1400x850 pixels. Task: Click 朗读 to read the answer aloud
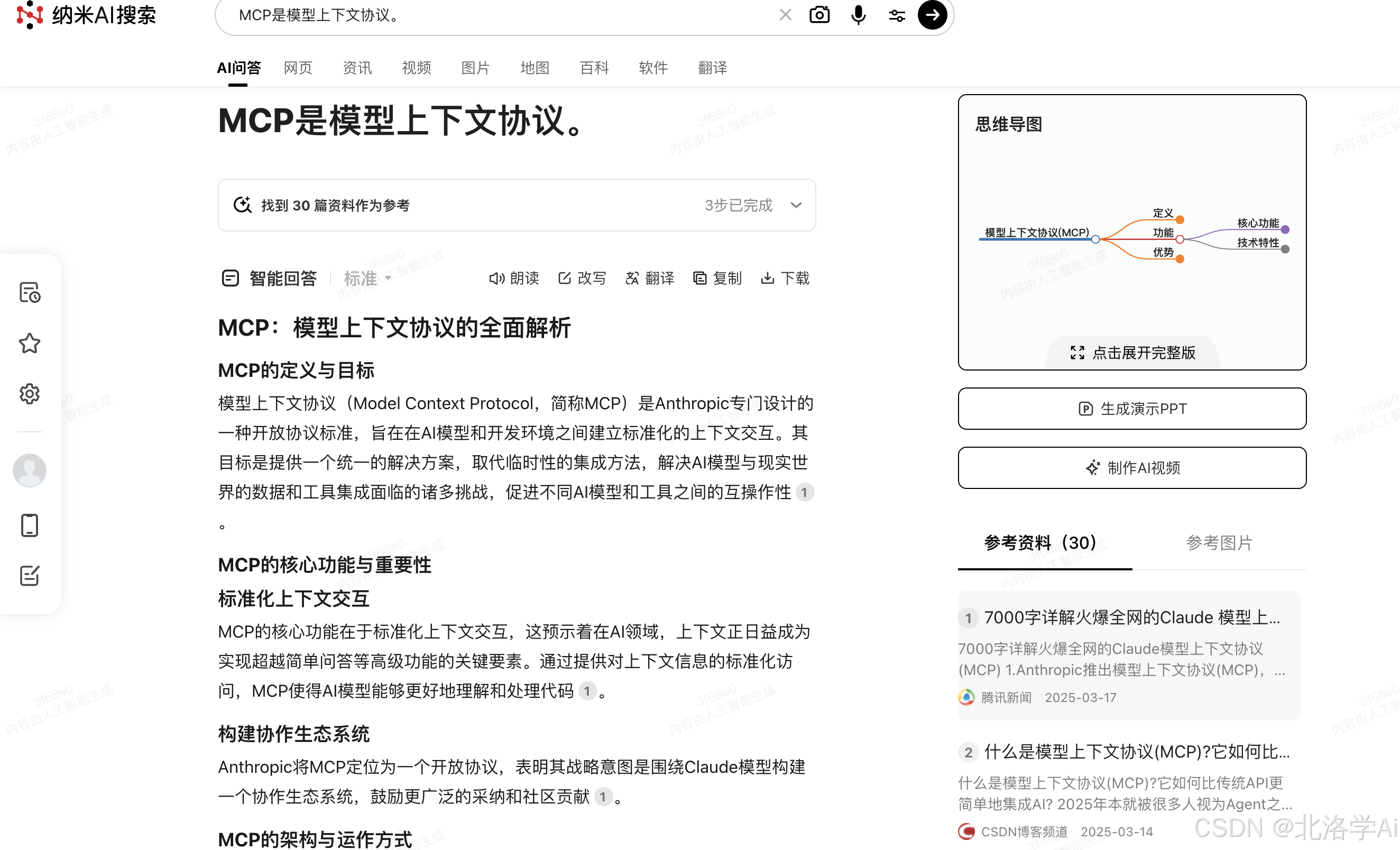point(514,279)
